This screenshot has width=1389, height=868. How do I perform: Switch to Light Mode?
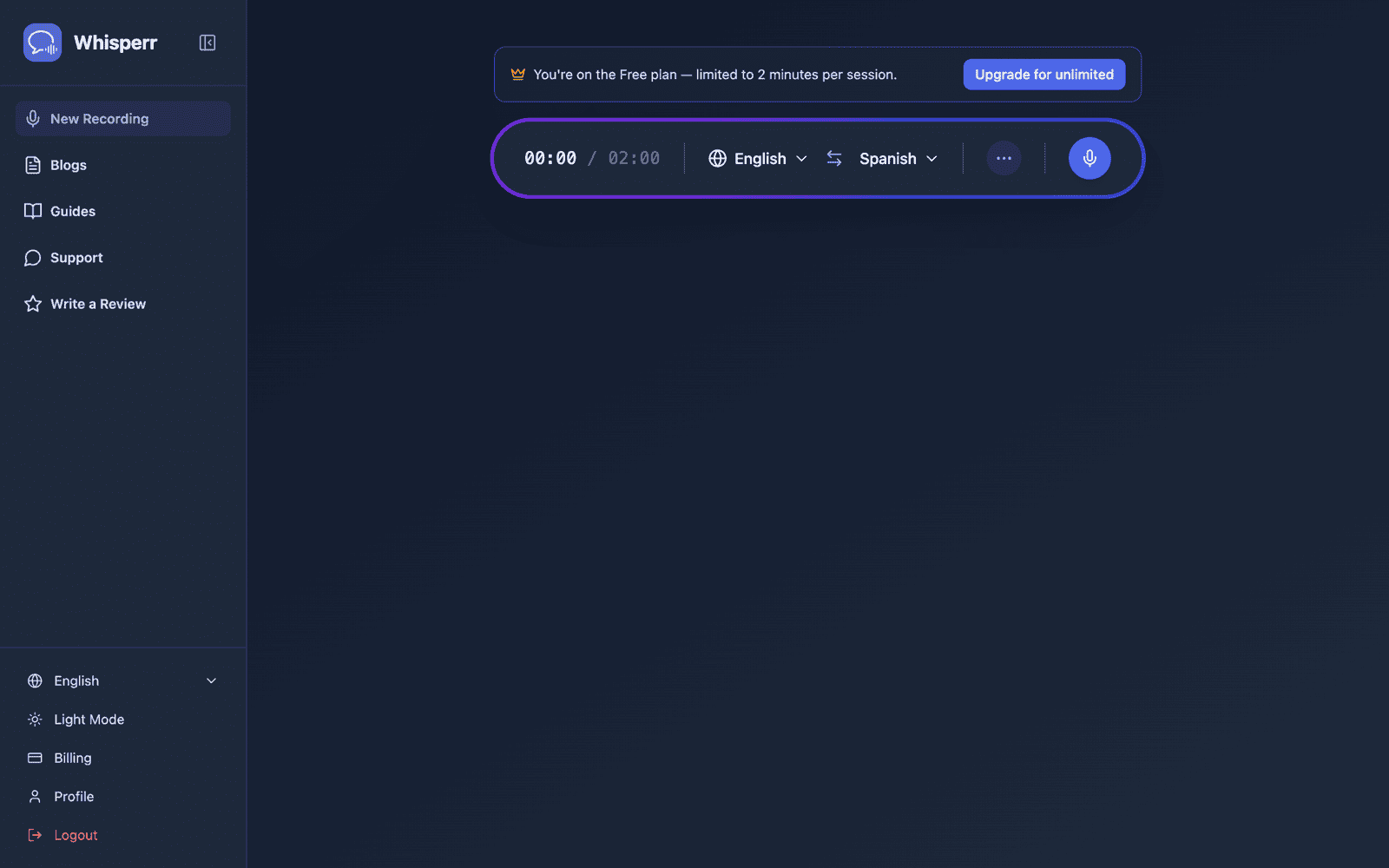[x=122, y=720]
